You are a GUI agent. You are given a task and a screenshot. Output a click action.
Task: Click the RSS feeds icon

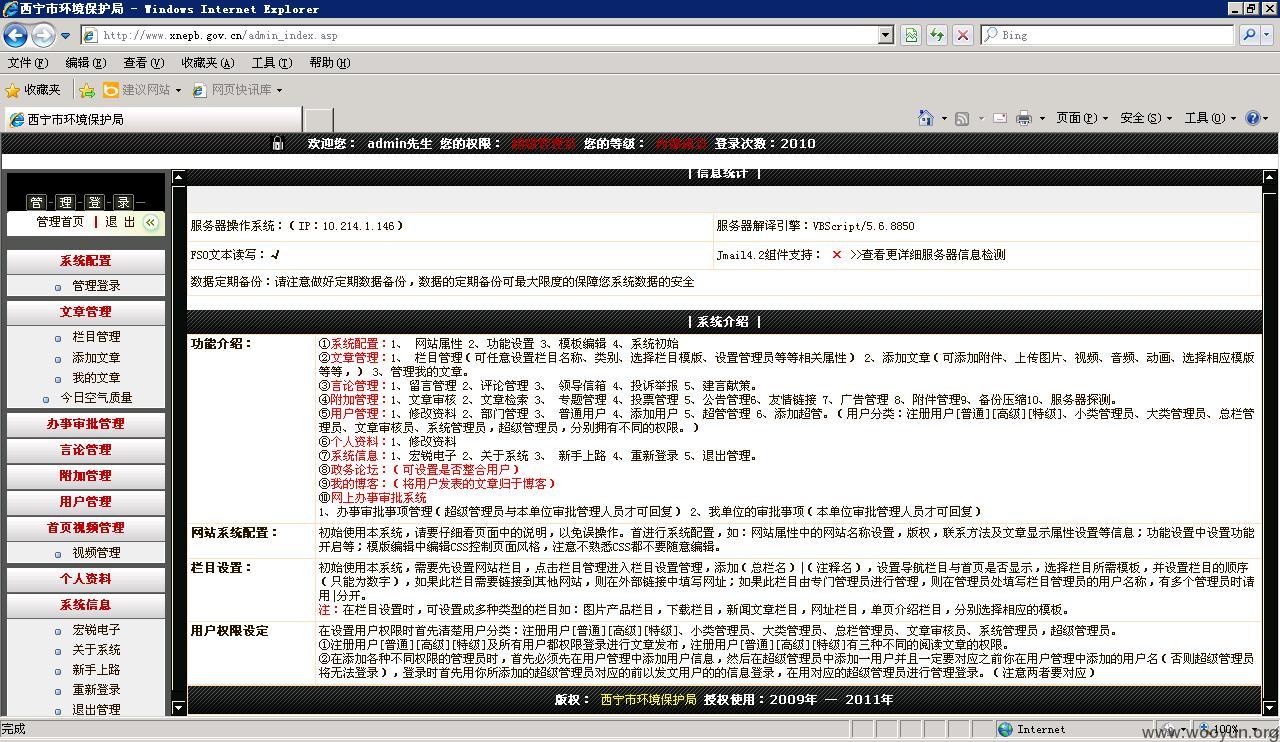[x=962, y=118]
